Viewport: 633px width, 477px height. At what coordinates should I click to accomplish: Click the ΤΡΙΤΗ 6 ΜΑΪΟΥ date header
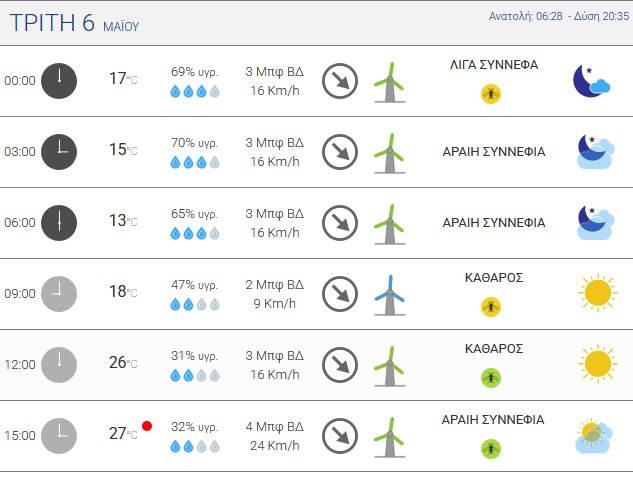74,23
